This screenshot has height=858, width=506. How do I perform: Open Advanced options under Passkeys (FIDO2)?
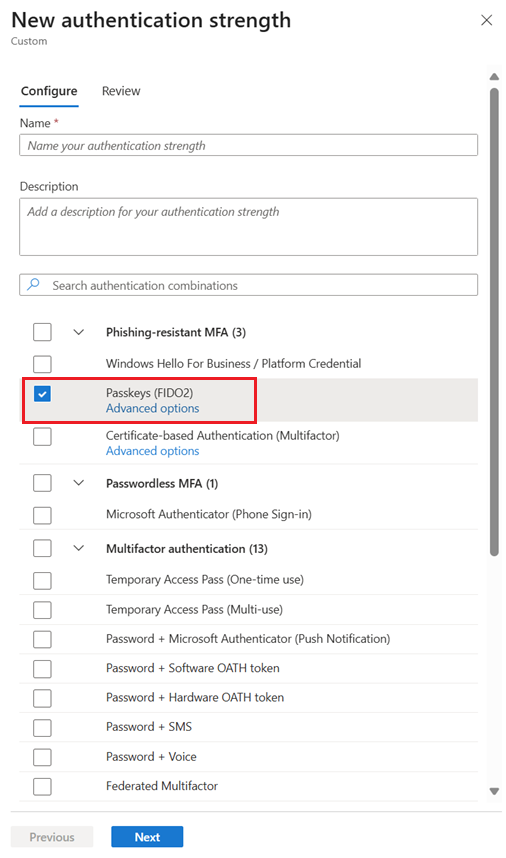click(x=153, y=409)
